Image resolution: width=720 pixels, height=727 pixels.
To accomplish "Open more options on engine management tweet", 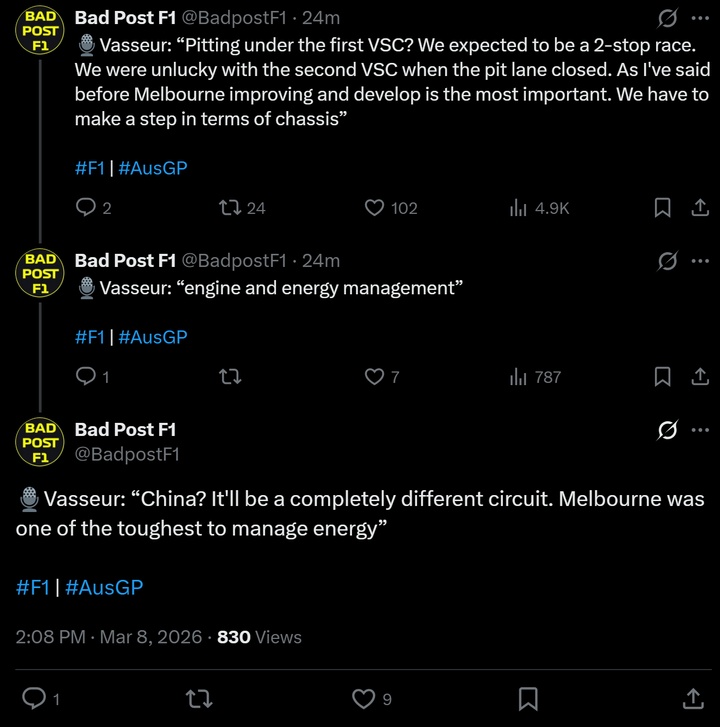I will point(700,261).
